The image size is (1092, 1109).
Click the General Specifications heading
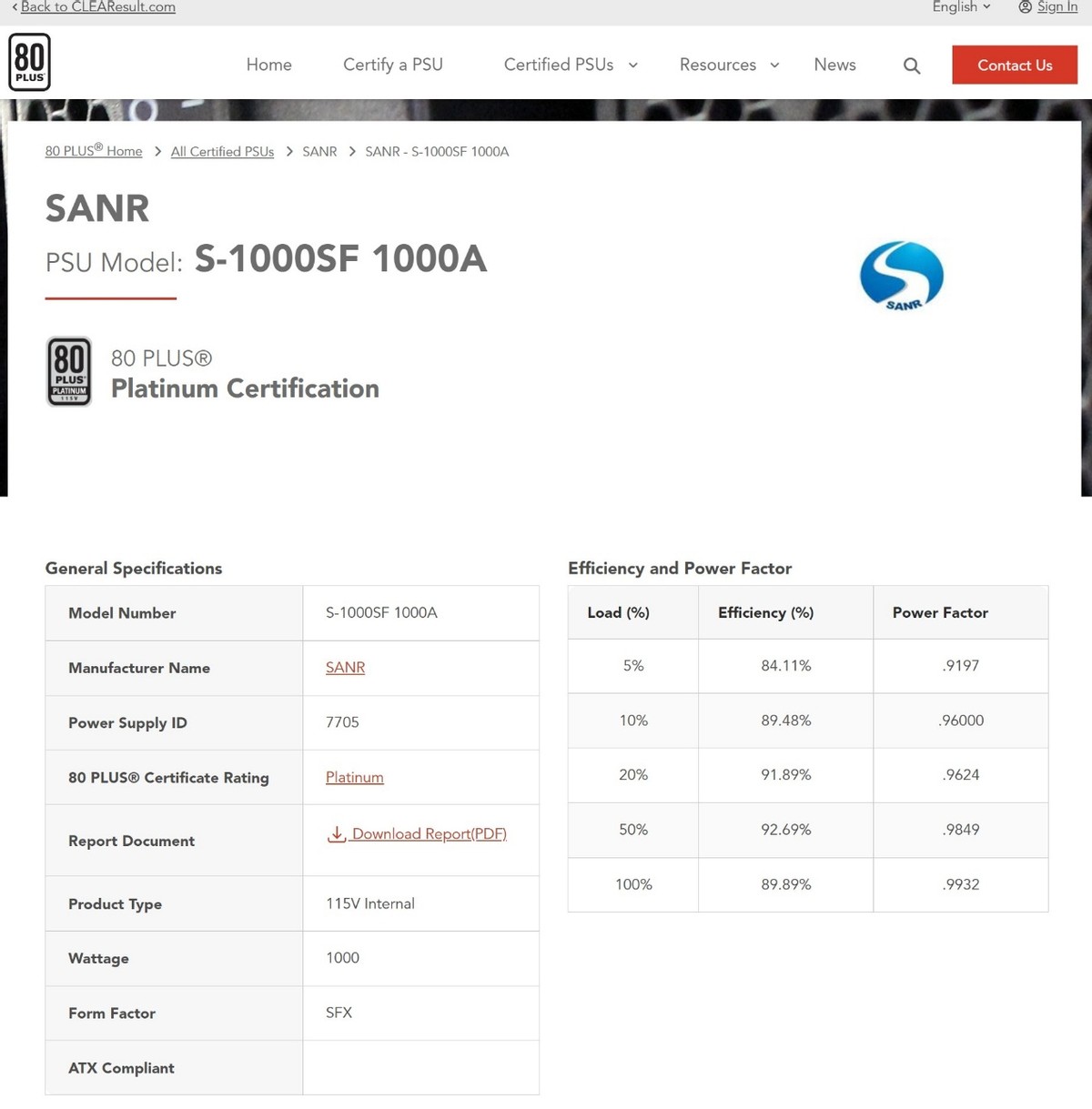click(x=134, y=568)
